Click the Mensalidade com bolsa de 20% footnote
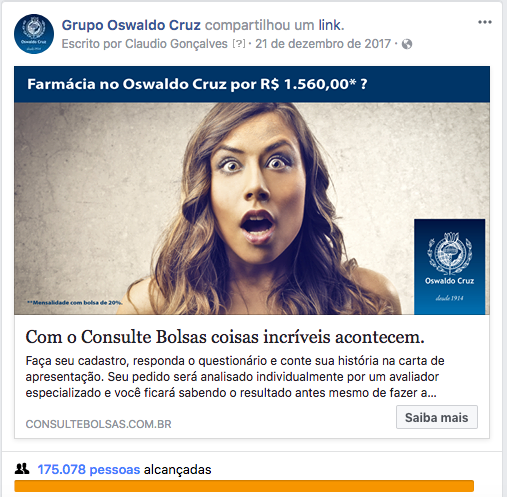Screen dimensions: 507x497 pos(75,303)
